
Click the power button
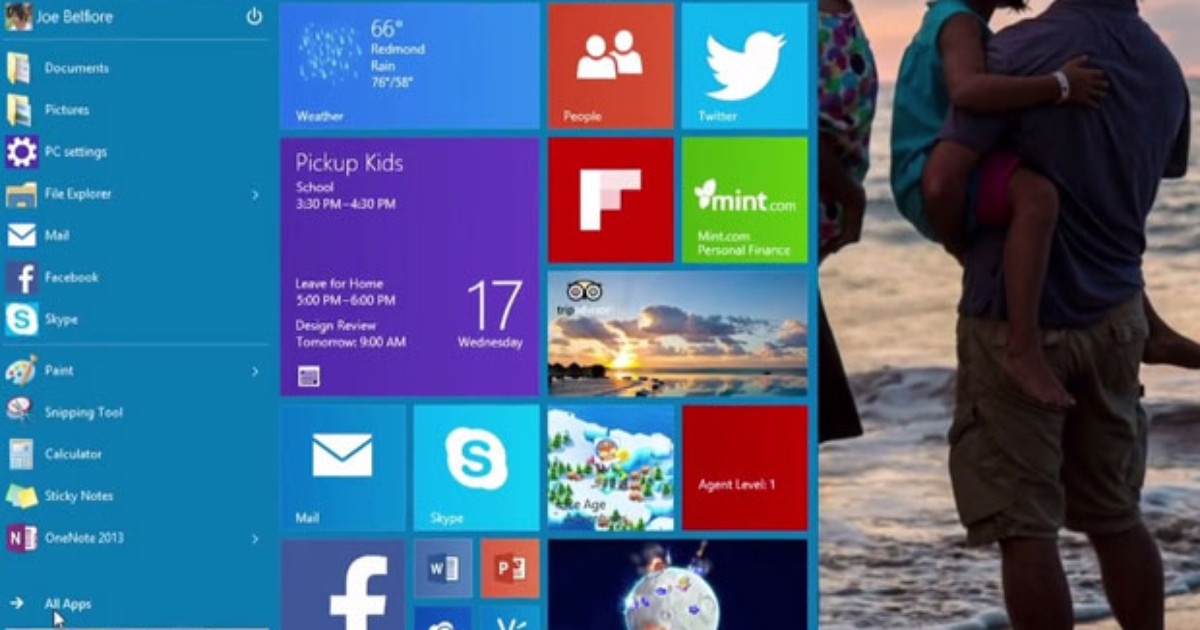(253, 16)
